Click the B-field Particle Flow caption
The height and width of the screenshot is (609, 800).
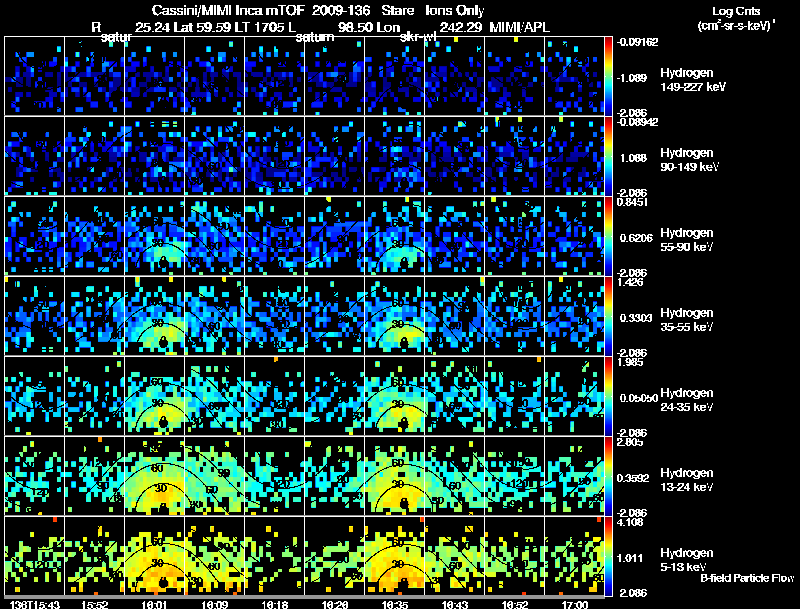coord(747,578)
